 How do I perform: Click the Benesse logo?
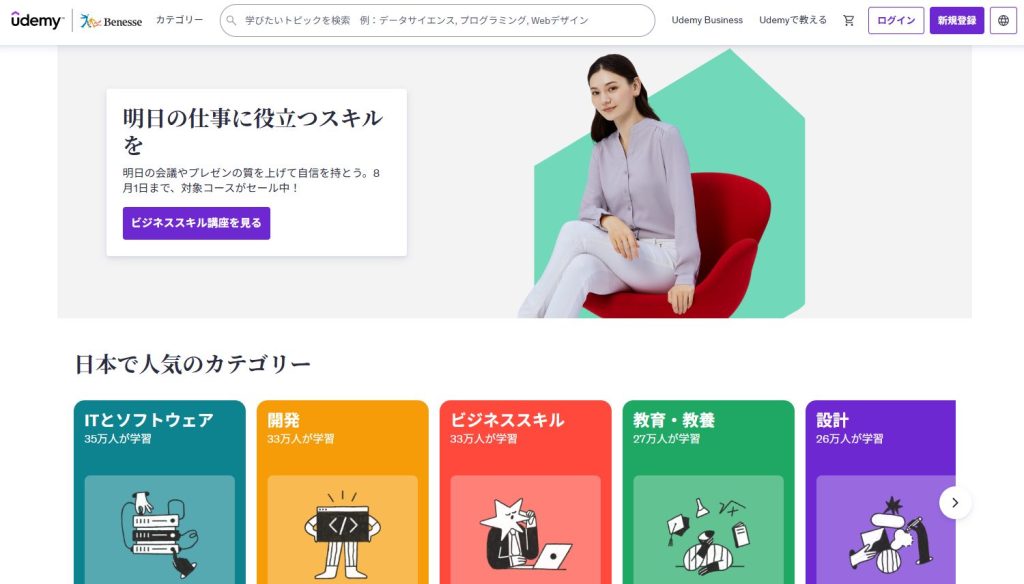[111, 21]
